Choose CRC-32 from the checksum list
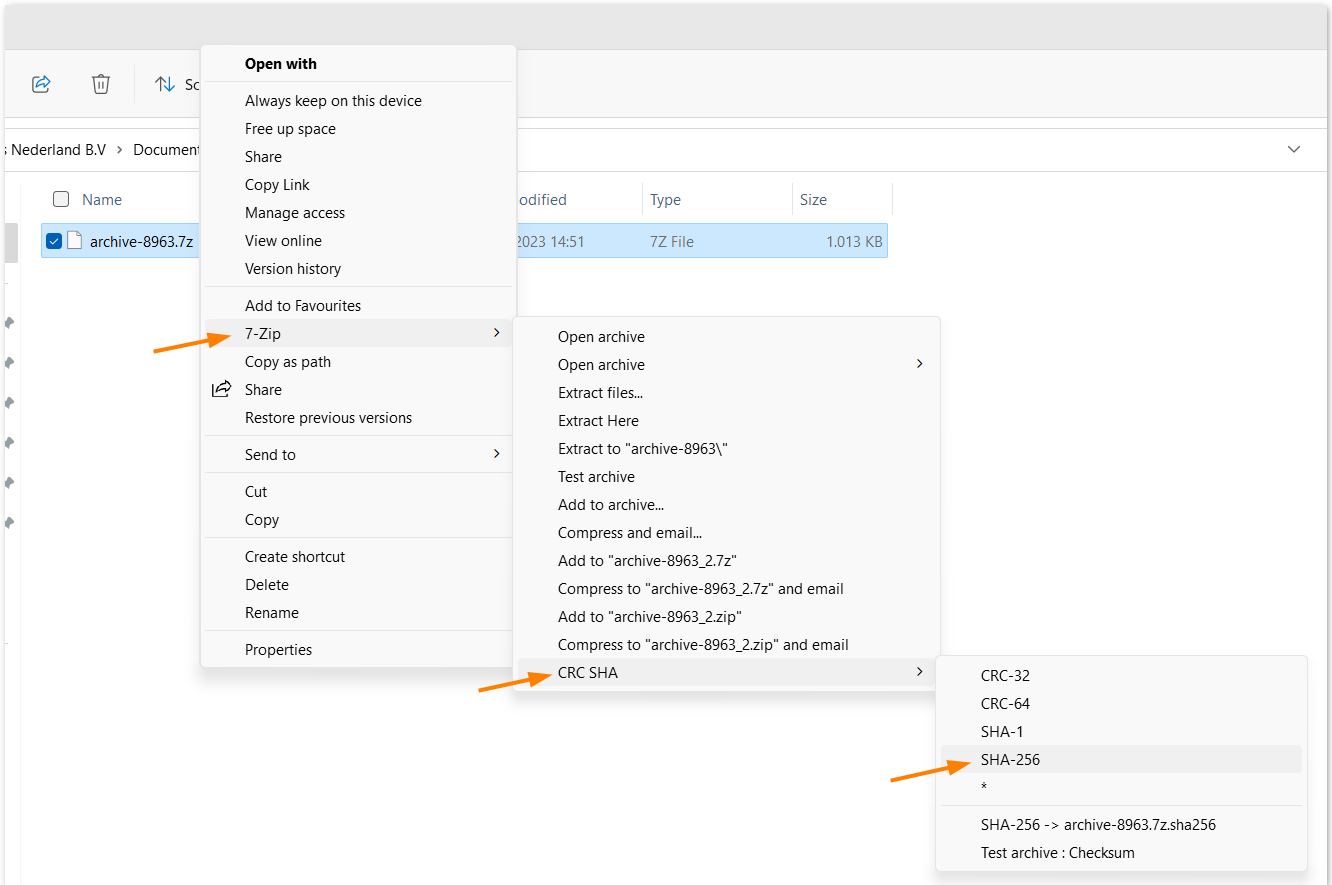Viewport: 1332px width, 885px height. click(x=1005, y=676)
